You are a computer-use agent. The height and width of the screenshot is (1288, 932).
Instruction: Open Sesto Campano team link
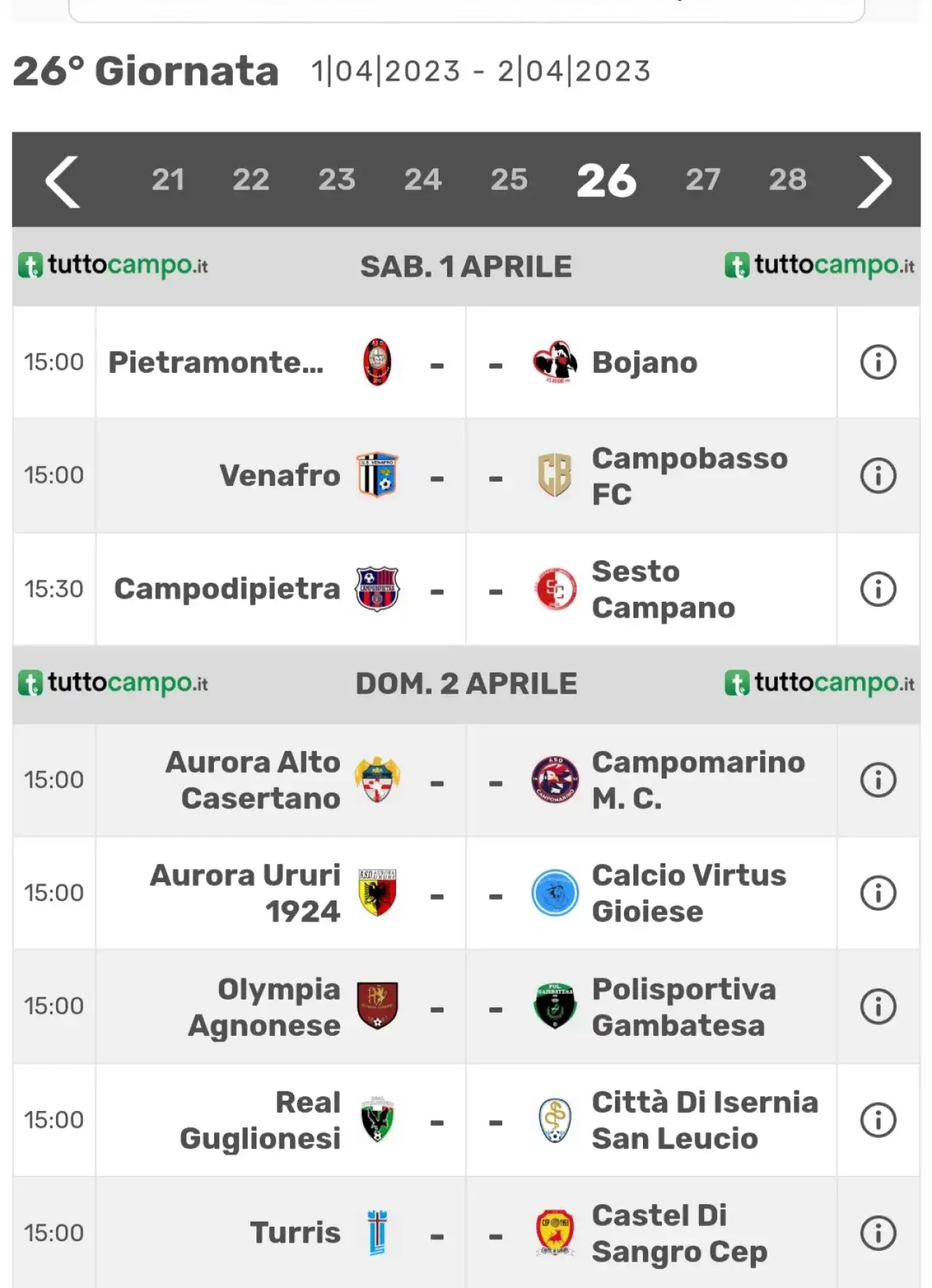[663, 589]
